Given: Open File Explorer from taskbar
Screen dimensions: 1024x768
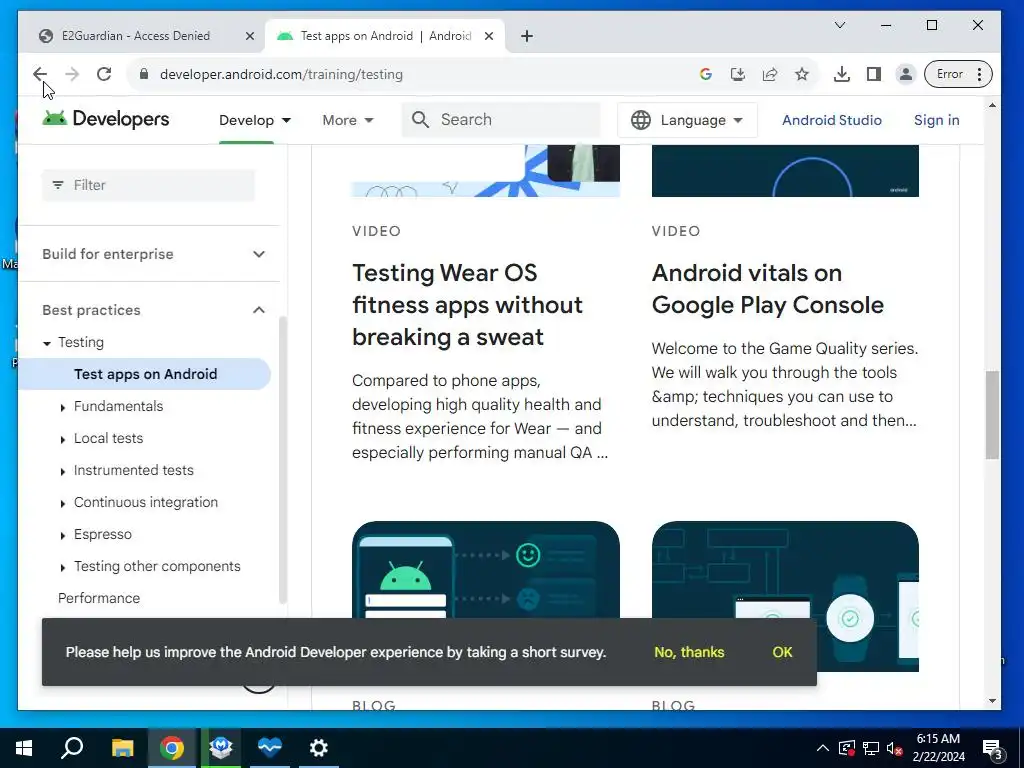Looking at the screenshot, I should (122, 748).
